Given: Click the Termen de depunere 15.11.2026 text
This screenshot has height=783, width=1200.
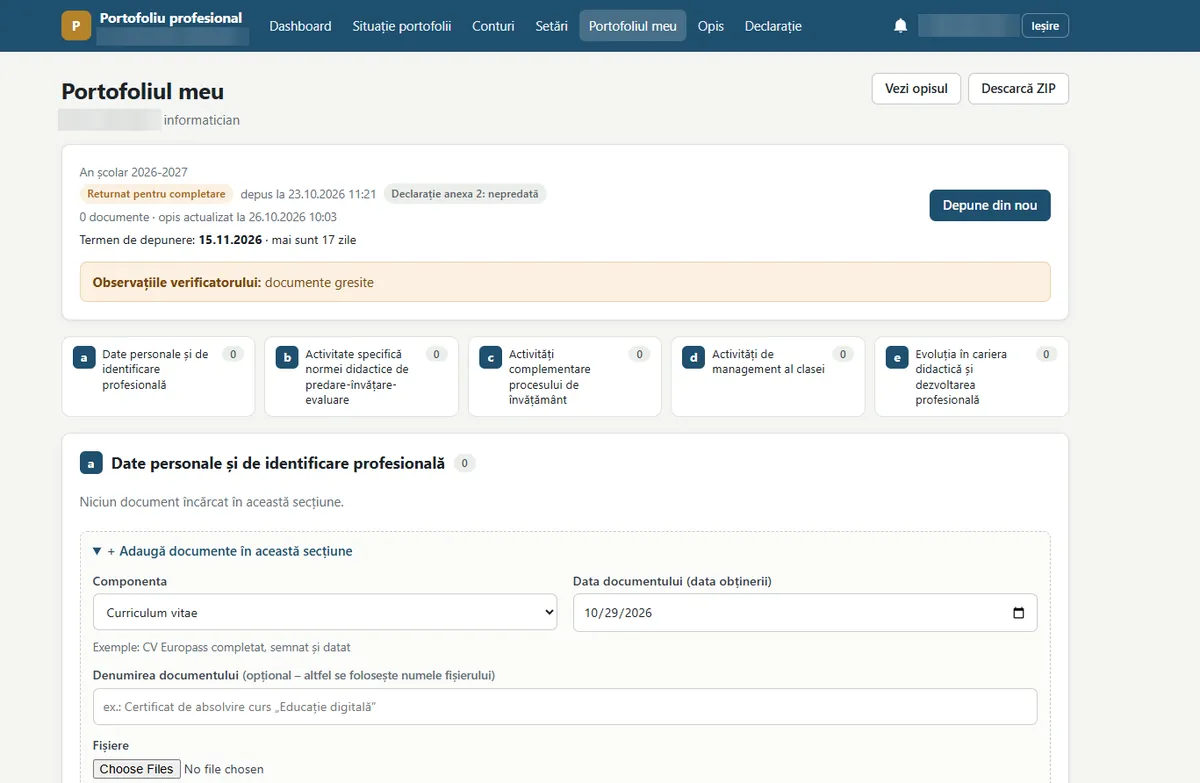Looking at the screenshot, I should [x=171, y=240].
